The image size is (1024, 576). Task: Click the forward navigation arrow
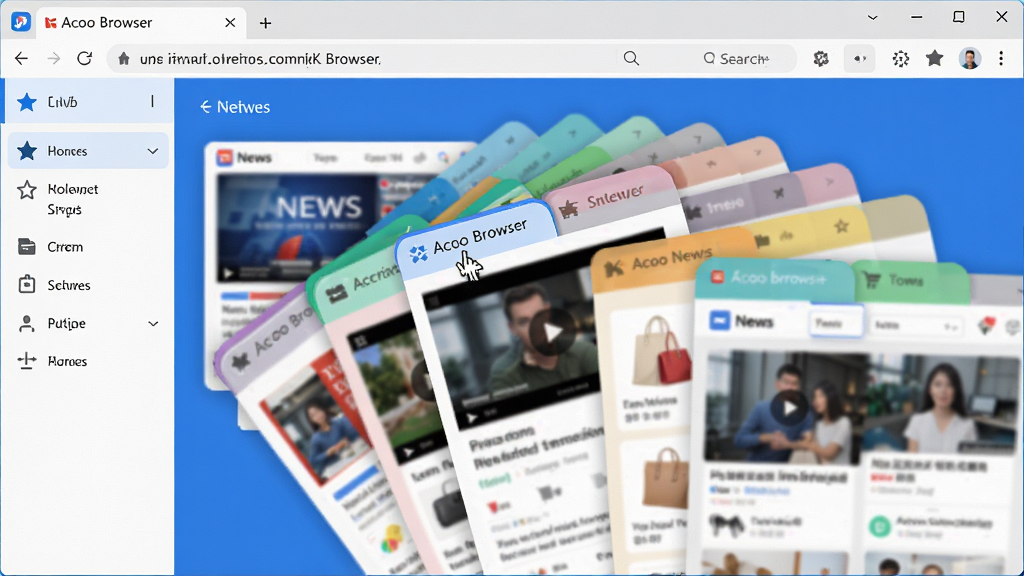[54, 59]
